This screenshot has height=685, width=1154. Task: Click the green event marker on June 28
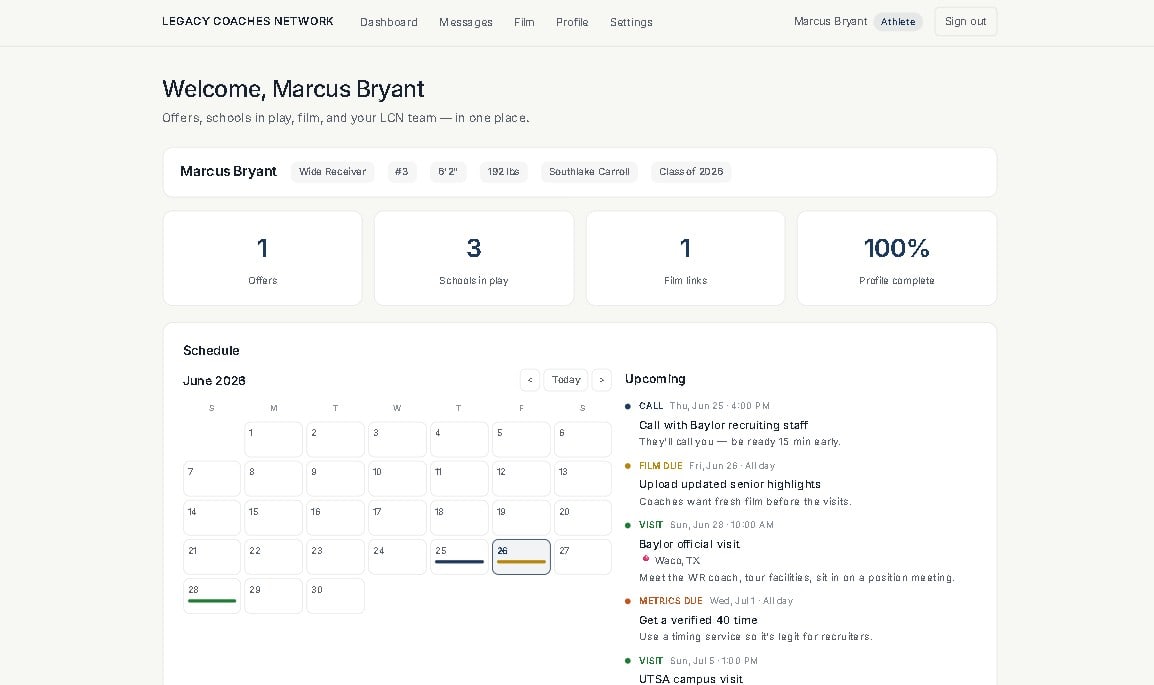tap(212, 601)
